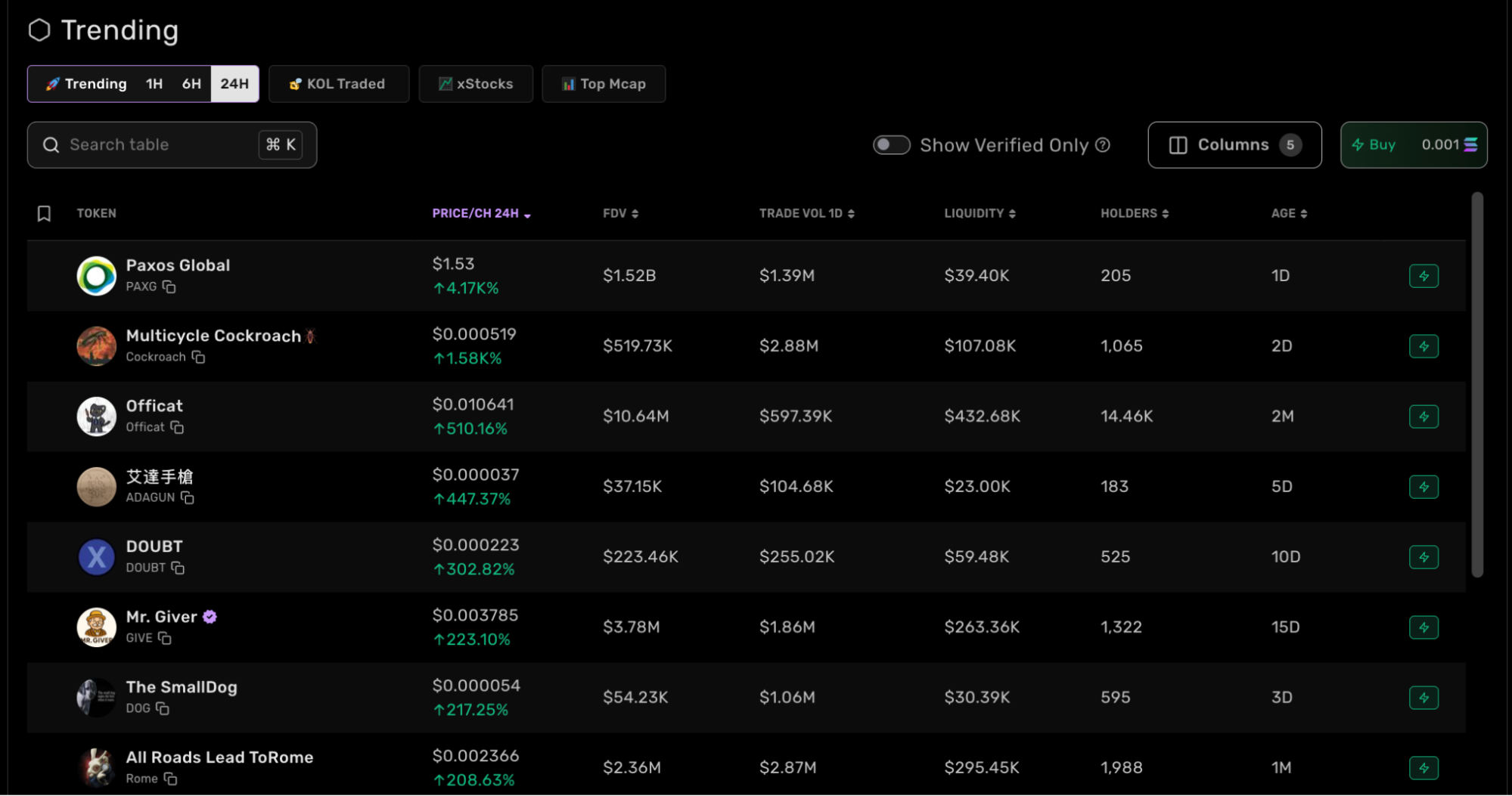Click quick buy lightning icon for Mr. Giver

(1424, 627)
